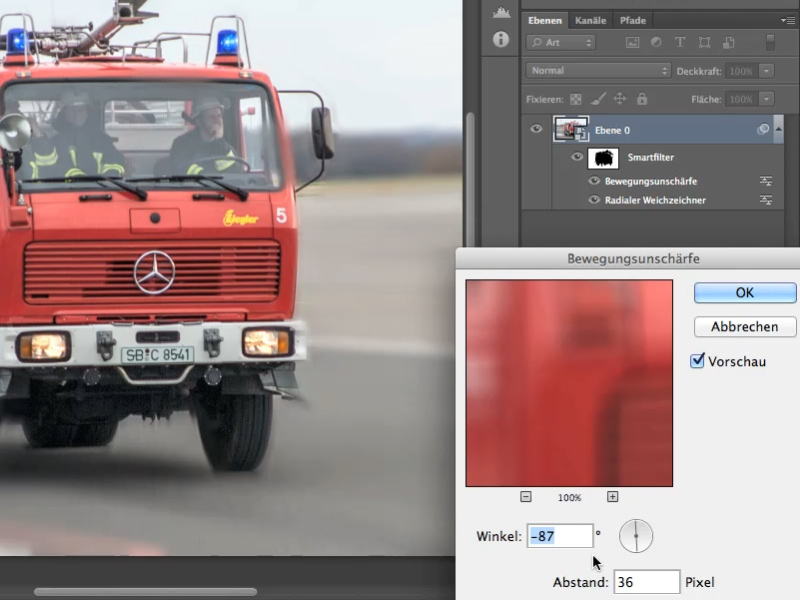Collapse Ebene 0 smart filter list

[779, 129]
